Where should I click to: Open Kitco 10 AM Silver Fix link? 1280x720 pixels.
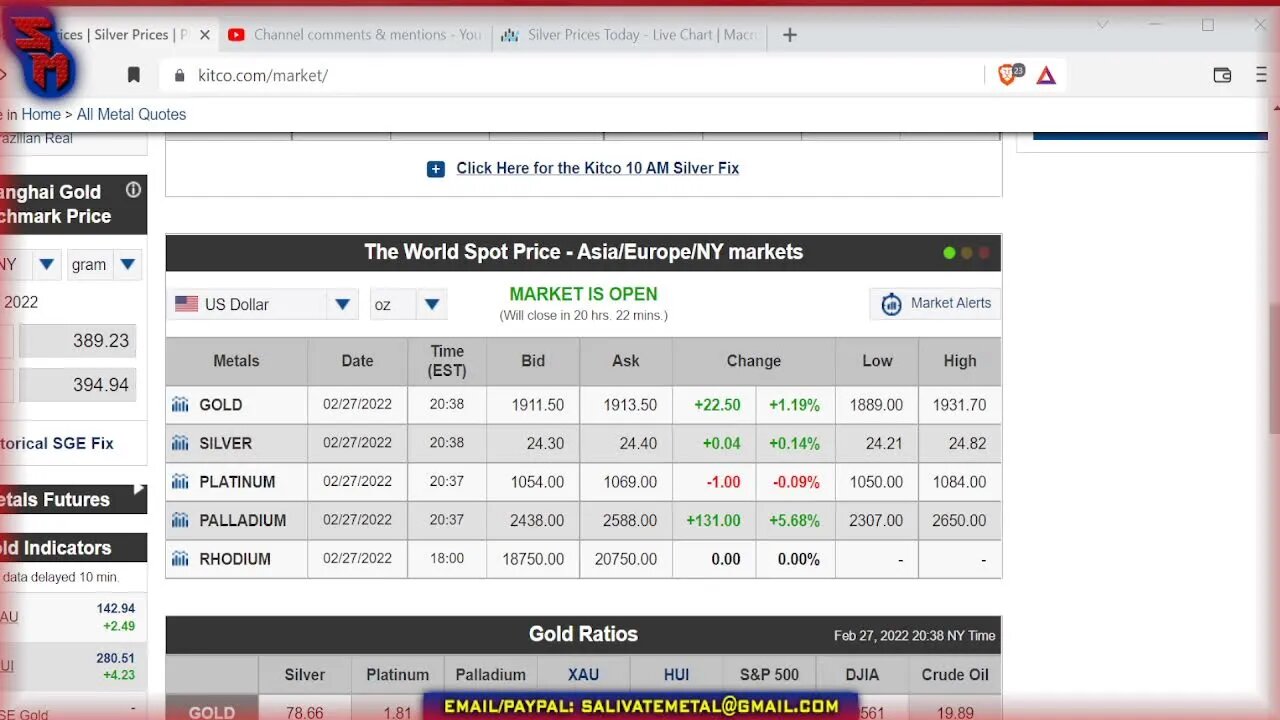coord(597,168)
